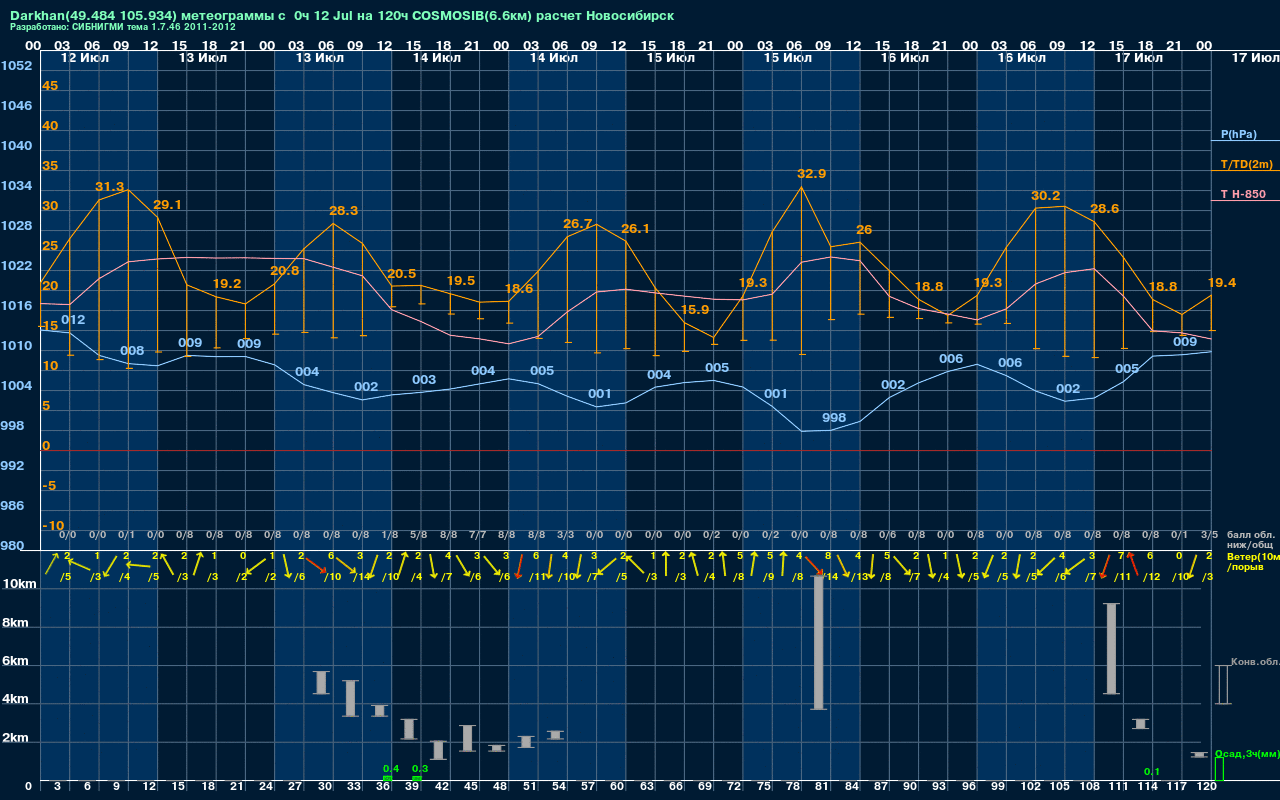Click the 19.4 temperature label at chart end

[x=1222, y=282]
